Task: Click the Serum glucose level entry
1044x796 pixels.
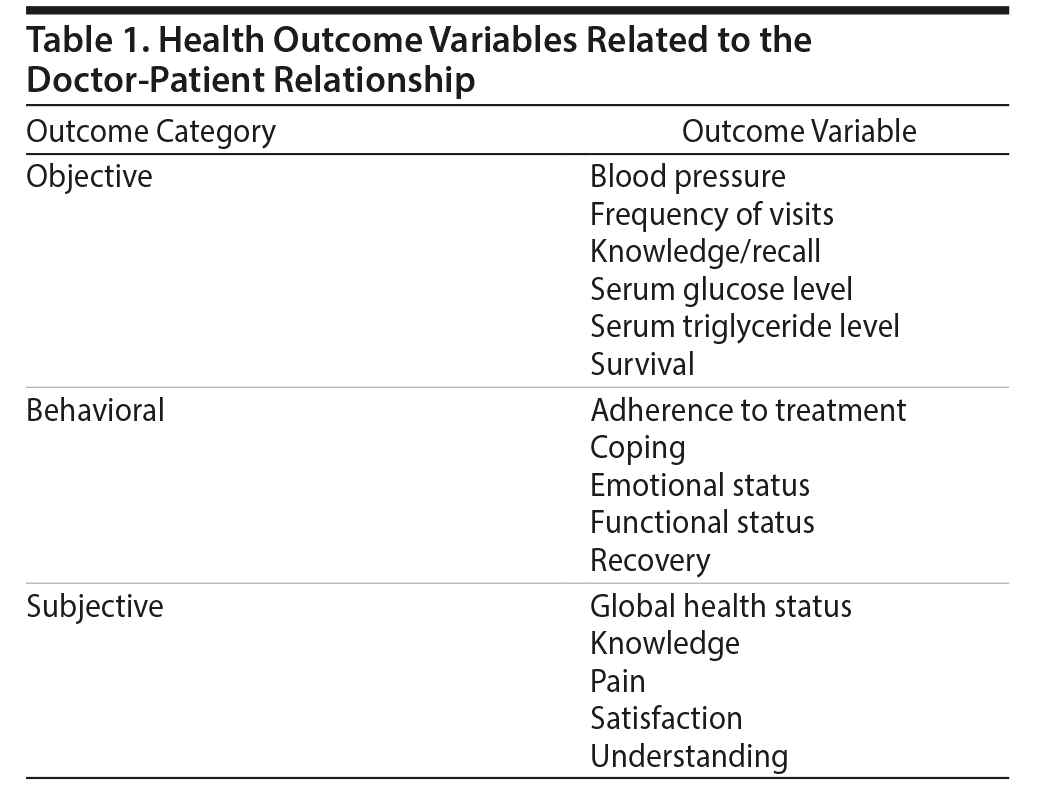Action: pos(721,289)
